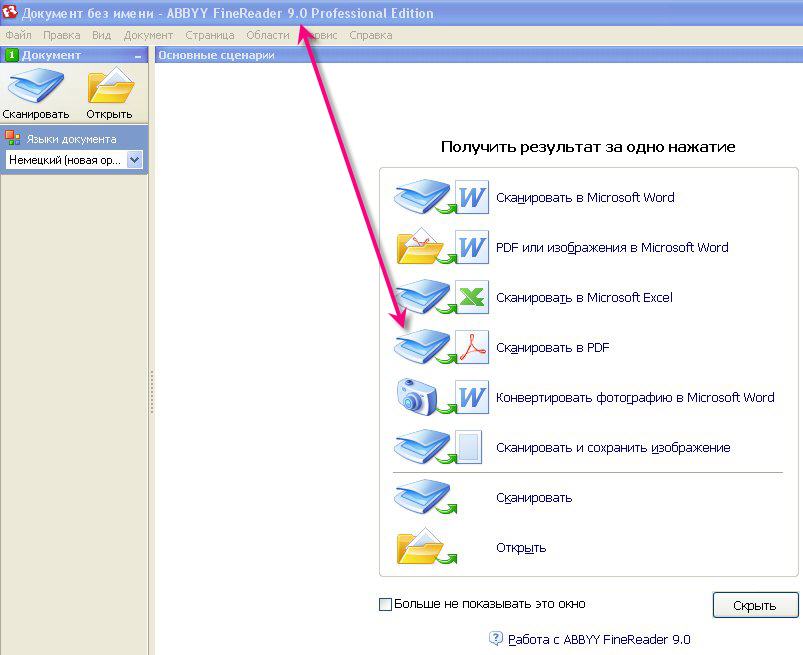The height and width of the screenshot is (655, 803).
Task: Click the Сканировать scenario text below the separator
Action: [534, 498]
